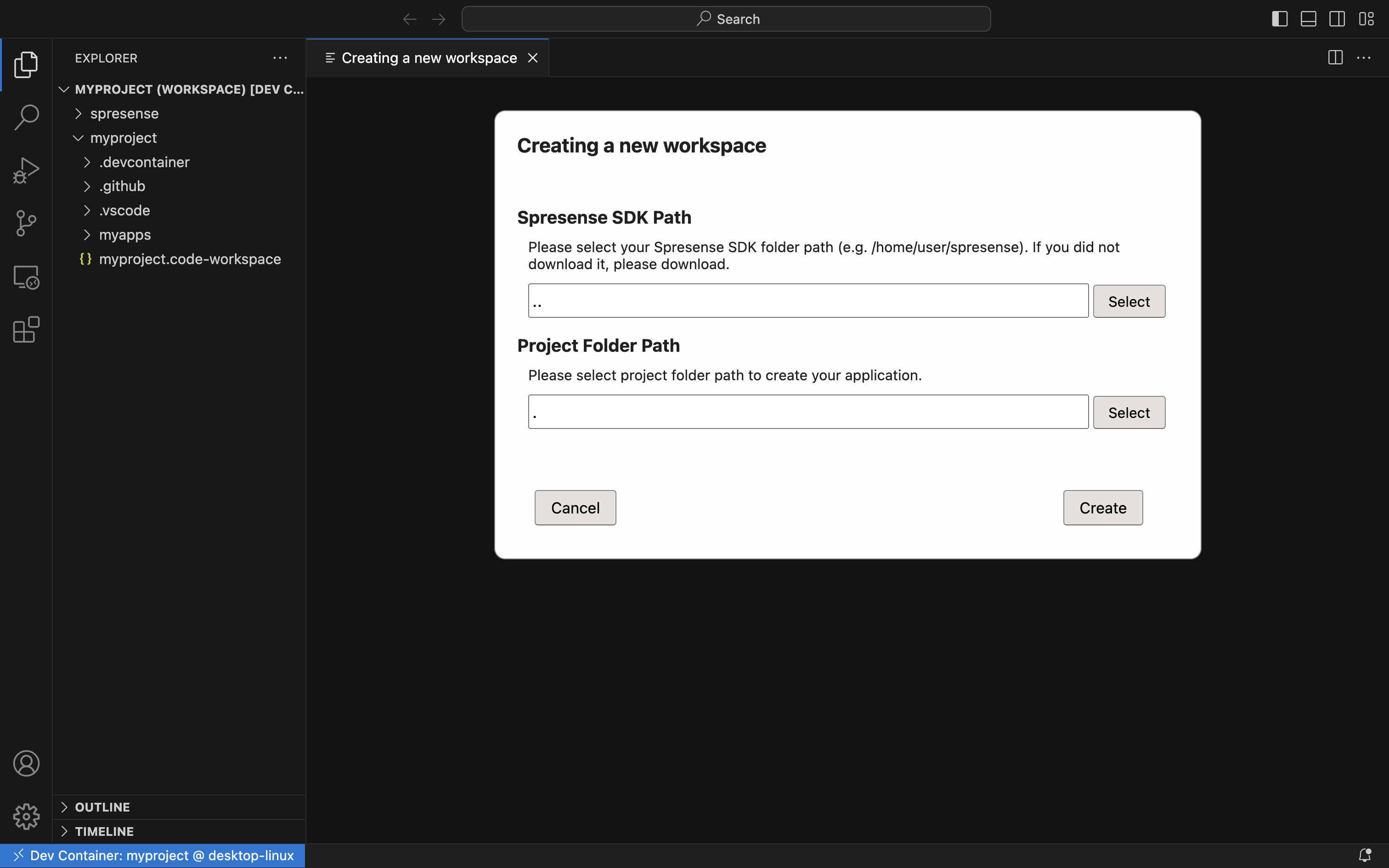
Task: Click the Project Folder Path input field
Action: pos(808,411)
